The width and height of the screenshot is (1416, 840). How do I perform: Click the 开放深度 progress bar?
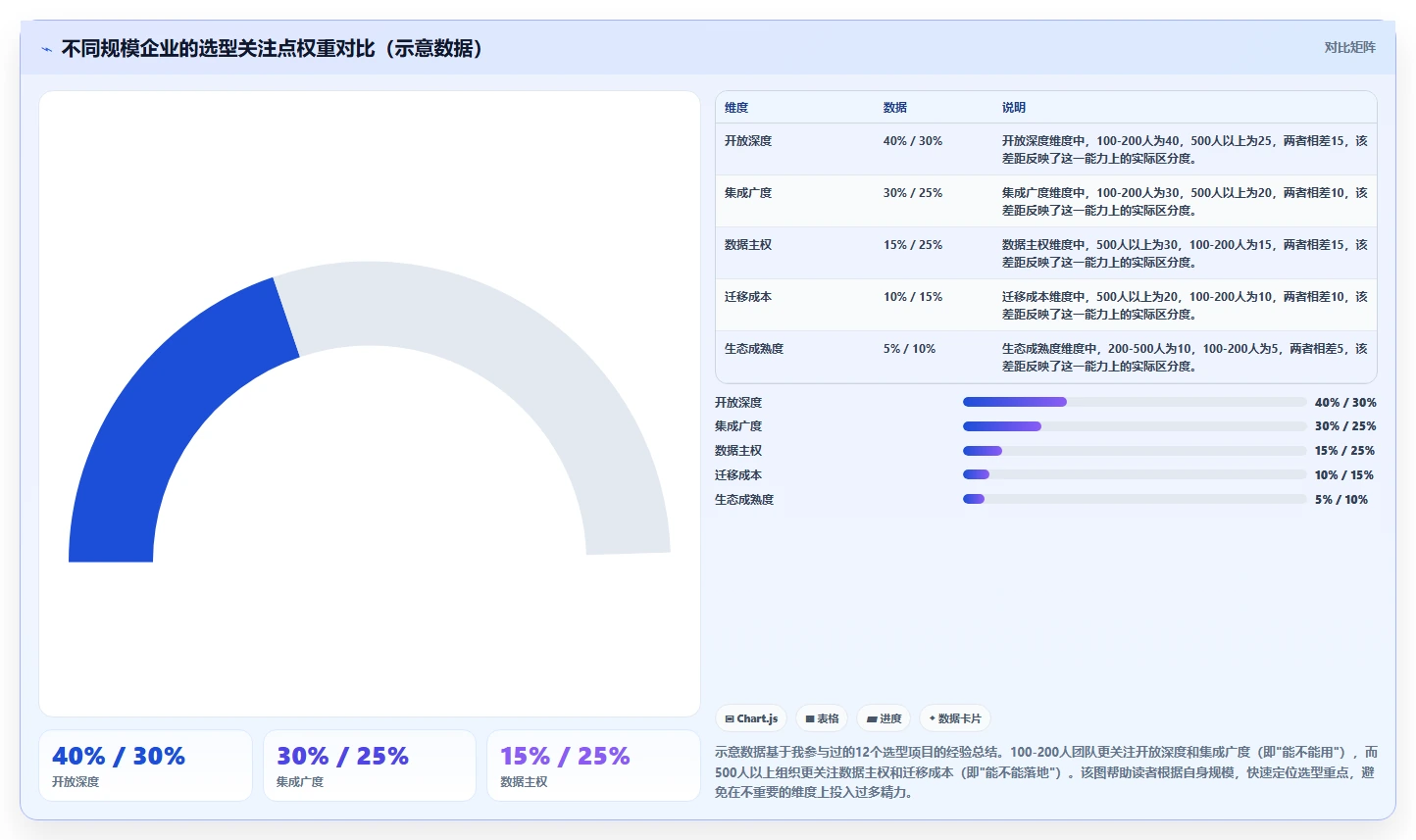[x=1135, y=402]
